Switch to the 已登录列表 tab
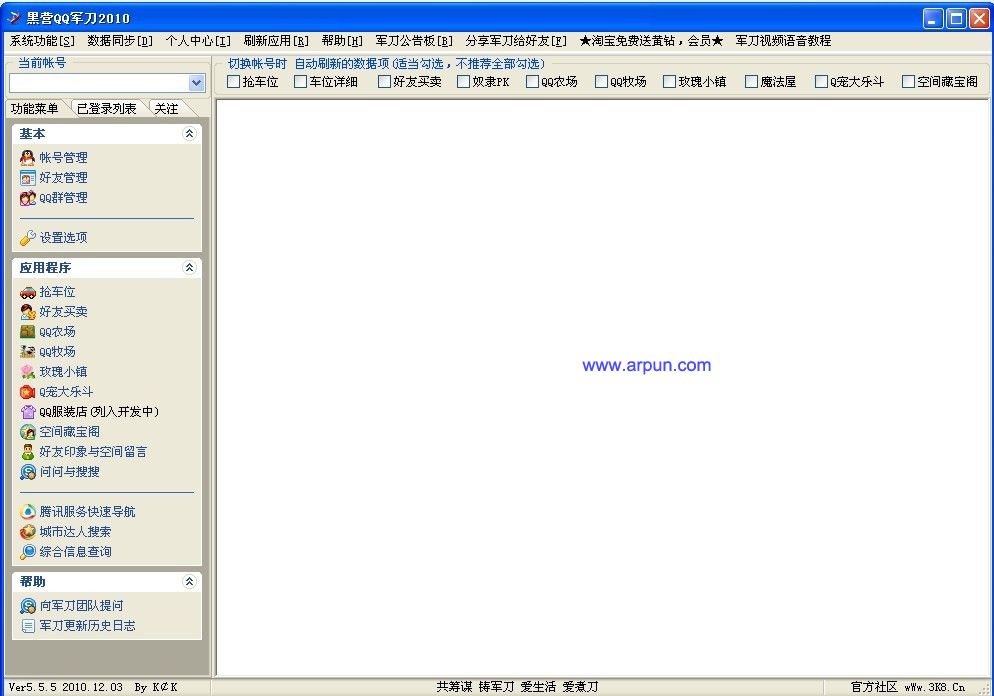The image size is (994, 696). (x=106, y=109)
